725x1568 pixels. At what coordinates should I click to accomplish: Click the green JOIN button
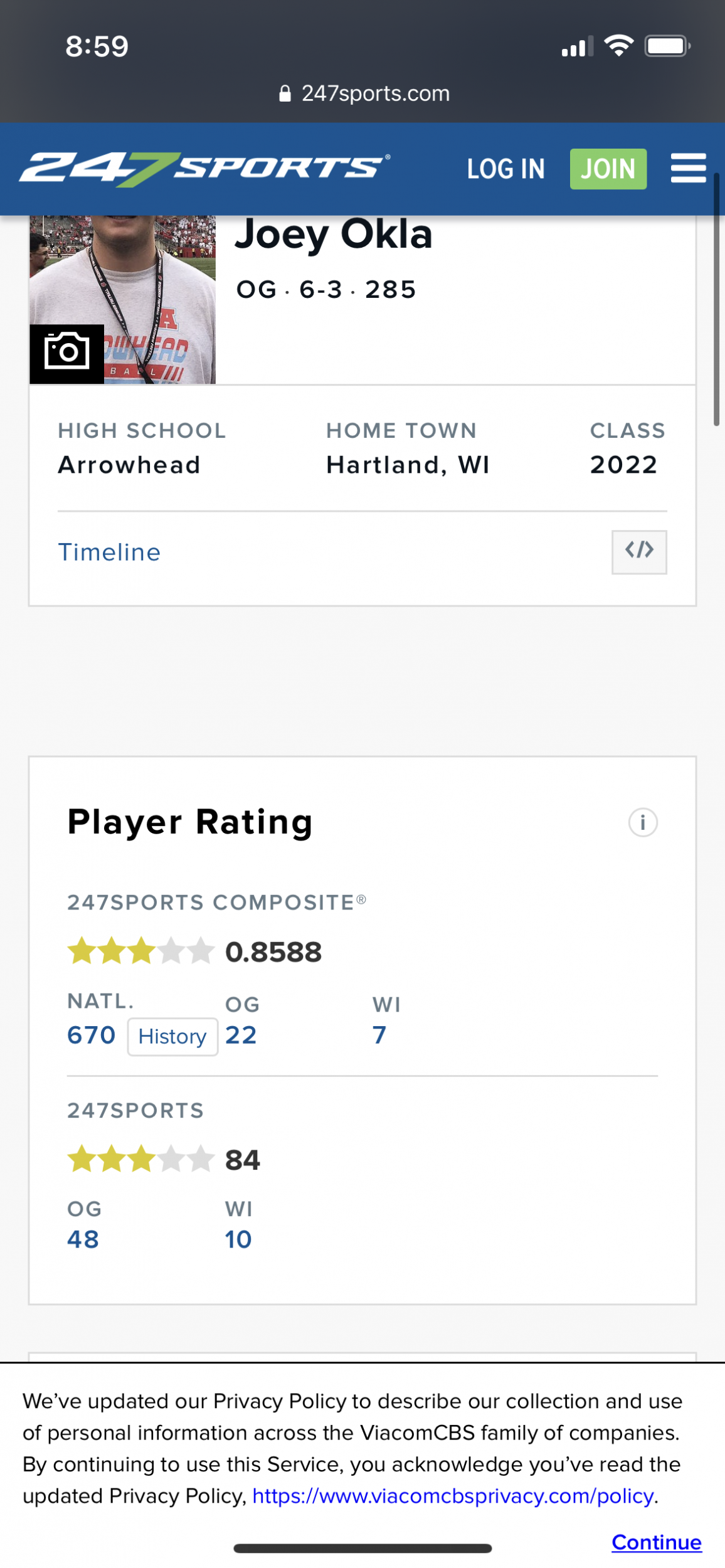tap(608, 169)
